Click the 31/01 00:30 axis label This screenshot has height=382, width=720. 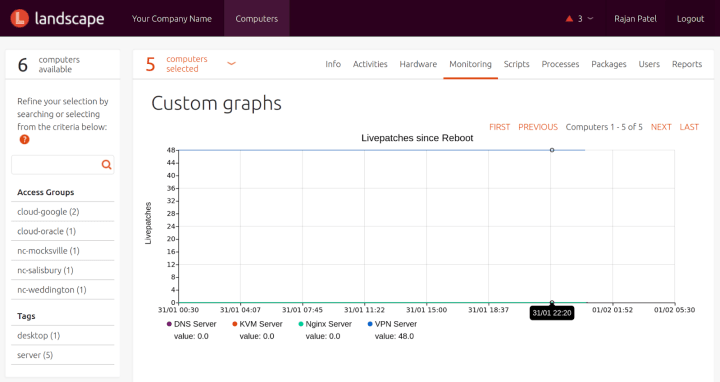[x=178, y=310]
